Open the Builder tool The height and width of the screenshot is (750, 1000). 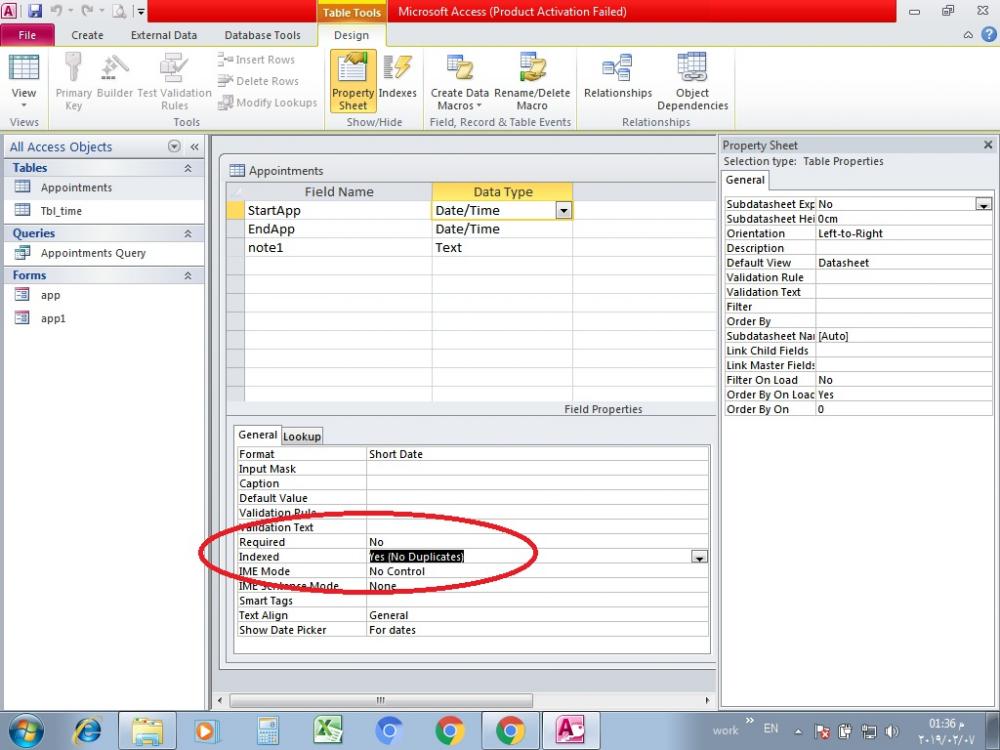coord(115,77)
